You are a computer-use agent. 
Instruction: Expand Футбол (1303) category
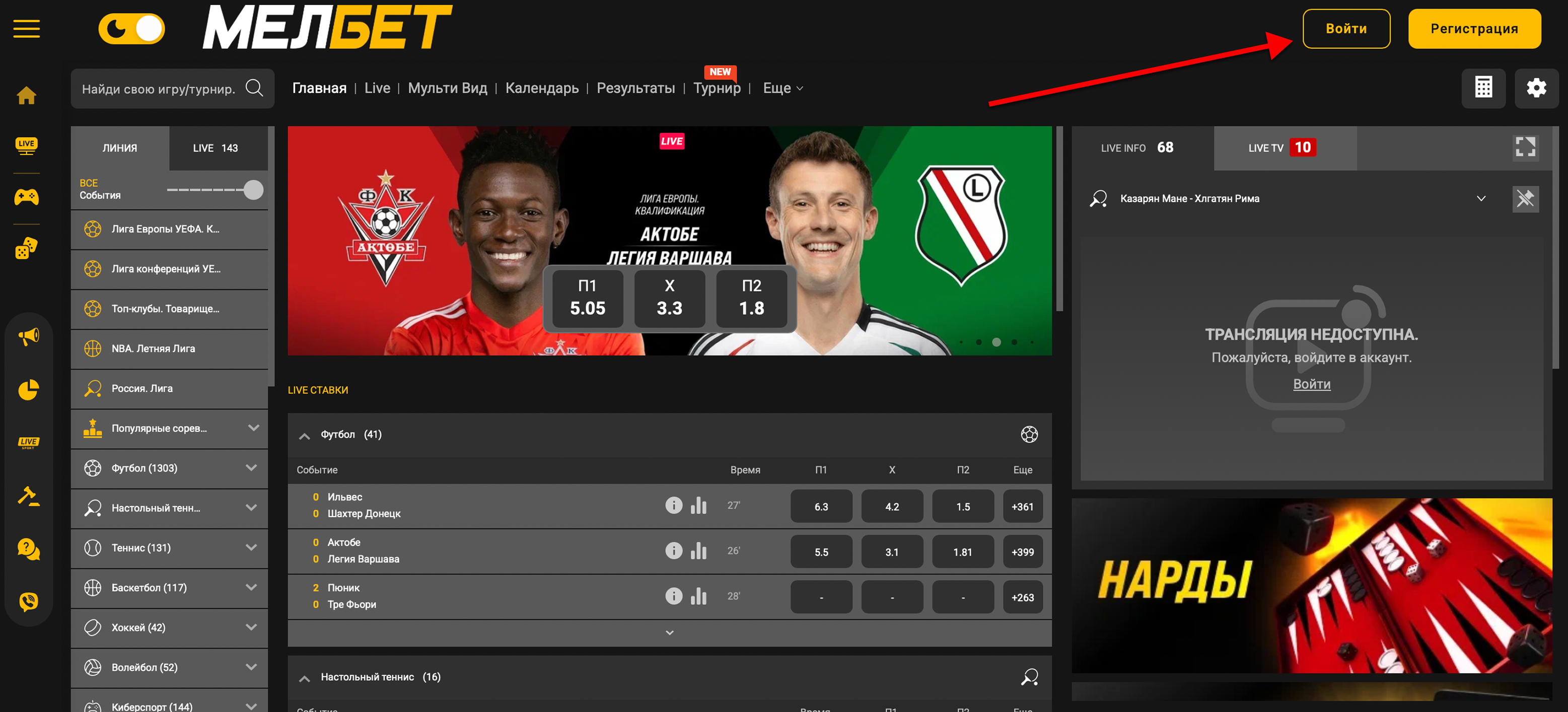tap(251, 467)
